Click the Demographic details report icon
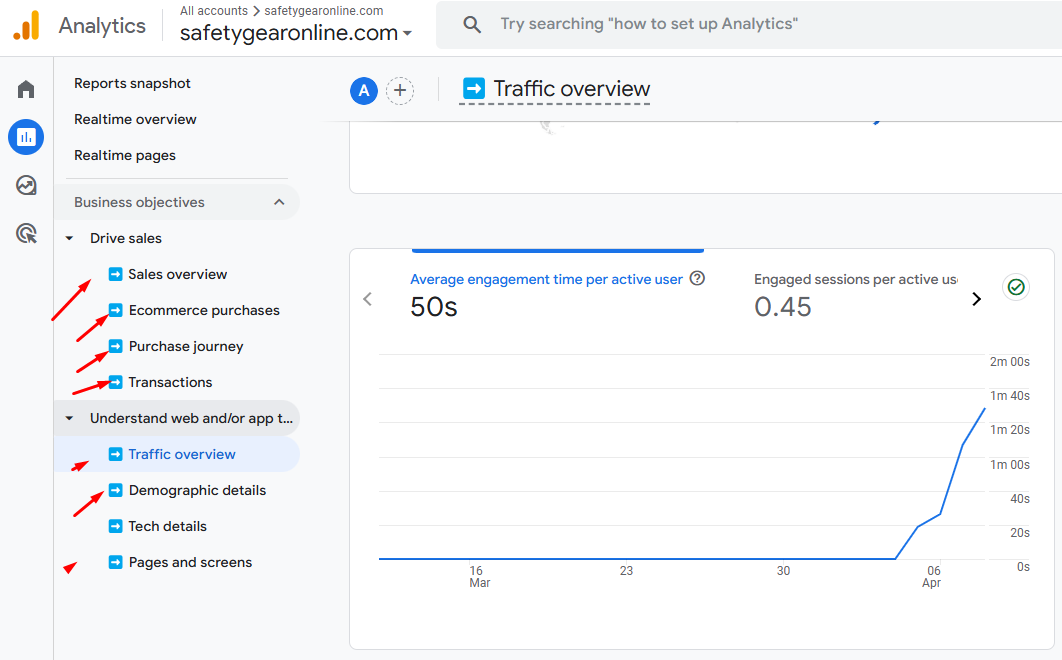This screenshot has width=1062, height=660. (116, 490)
